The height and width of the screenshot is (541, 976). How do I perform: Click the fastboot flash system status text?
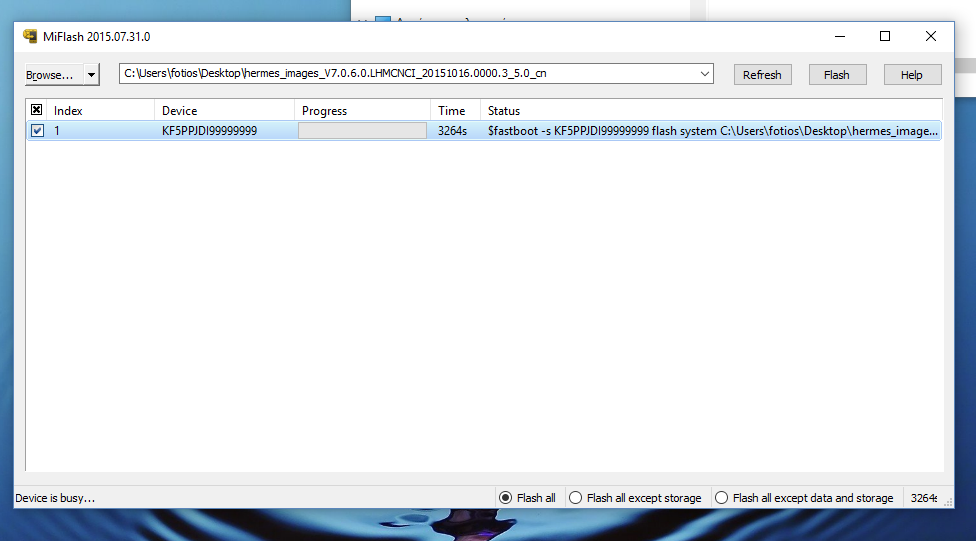[x=713, y=131]
